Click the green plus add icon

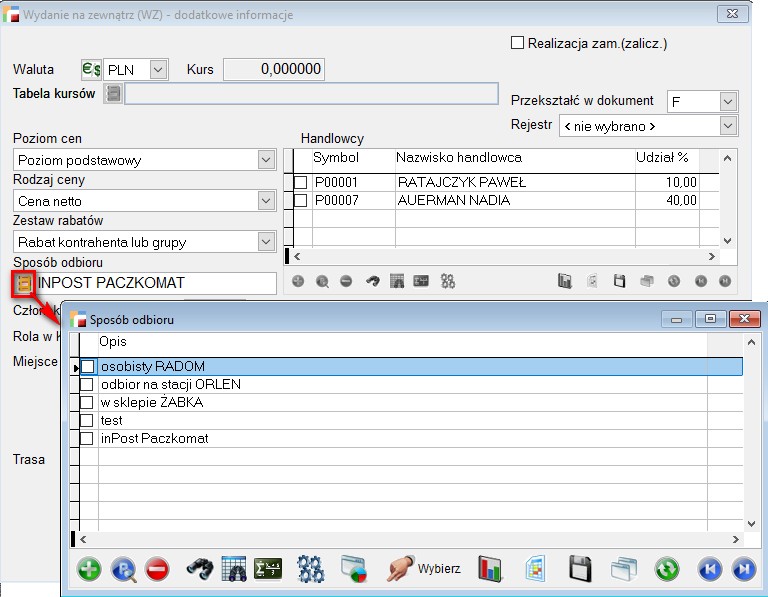tap(90, 569)
